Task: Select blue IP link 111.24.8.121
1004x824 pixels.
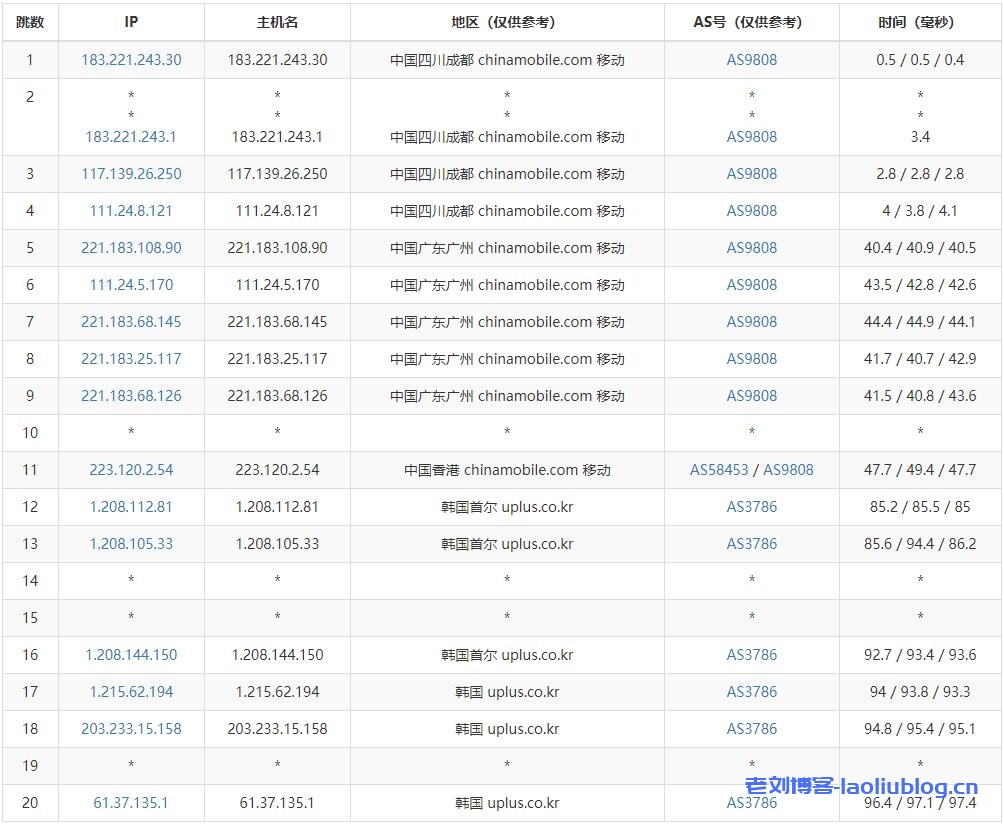Action: (131, 211)
